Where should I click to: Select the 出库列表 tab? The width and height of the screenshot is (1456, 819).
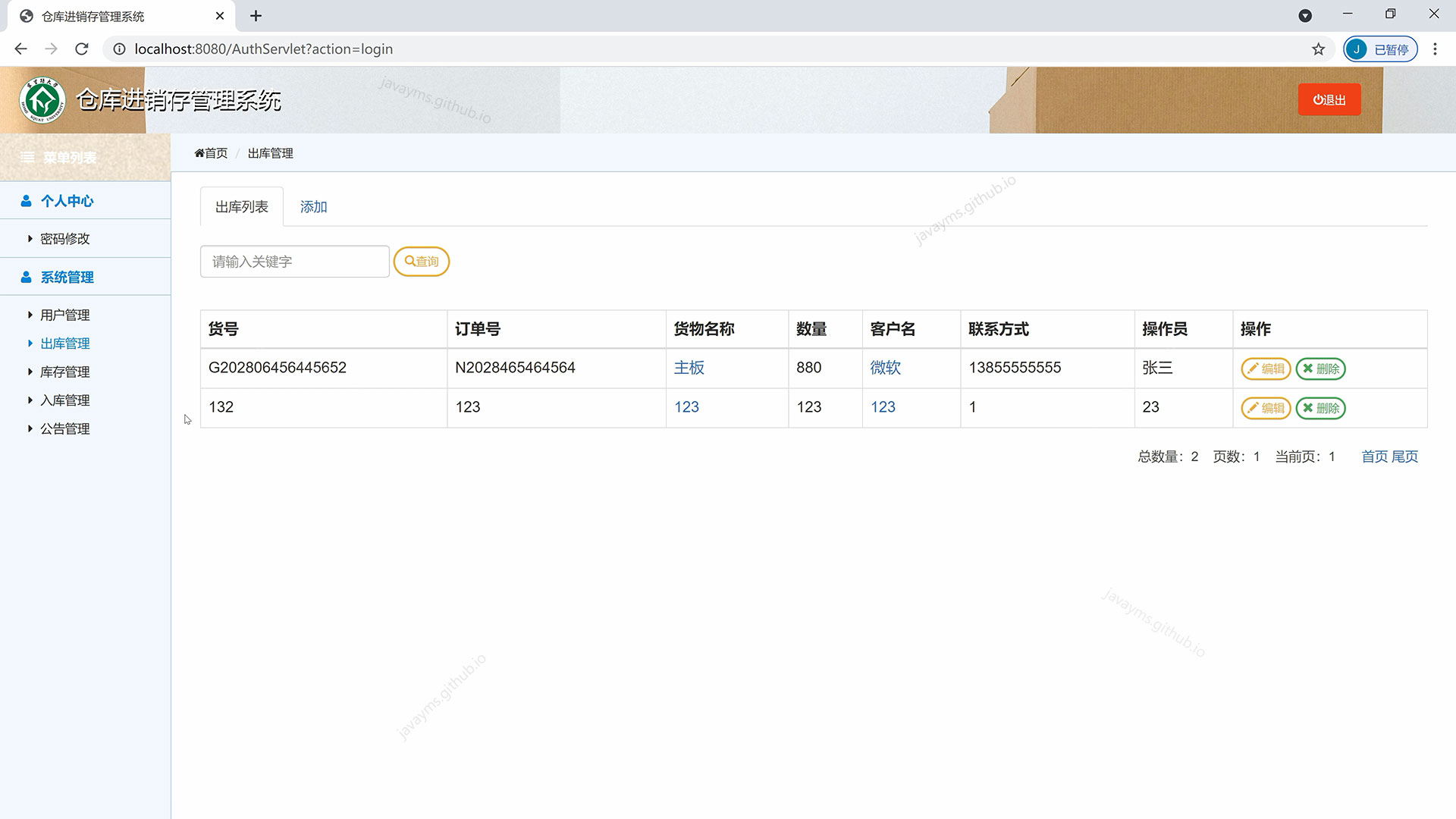click(x=241, y=206)
